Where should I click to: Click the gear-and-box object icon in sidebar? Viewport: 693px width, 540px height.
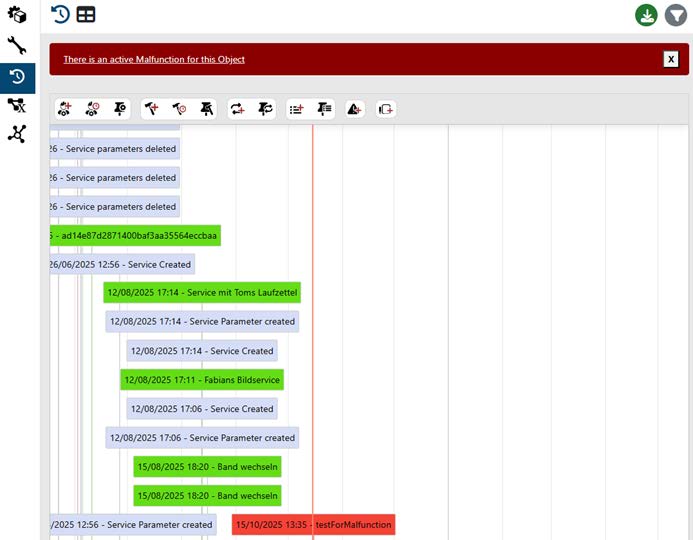coord(17,14)
